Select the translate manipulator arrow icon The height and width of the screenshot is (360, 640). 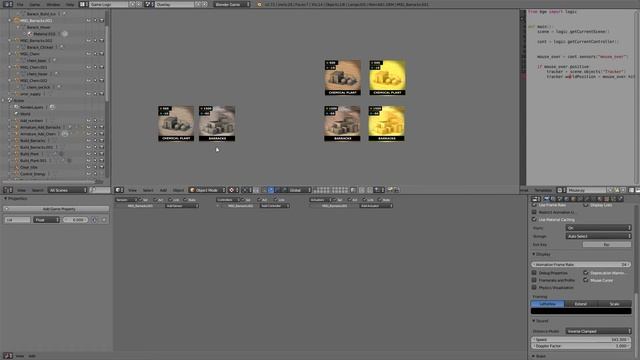point(270,190)
